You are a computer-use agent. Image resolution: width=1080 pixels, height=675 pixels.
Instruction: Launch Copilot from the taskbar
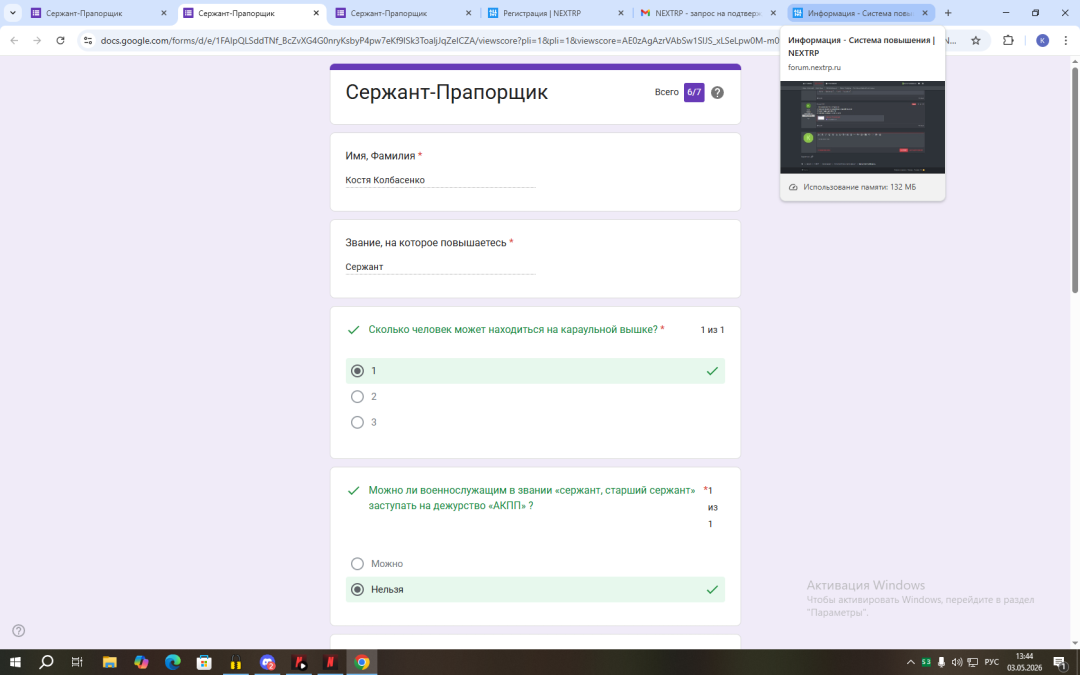141,662
